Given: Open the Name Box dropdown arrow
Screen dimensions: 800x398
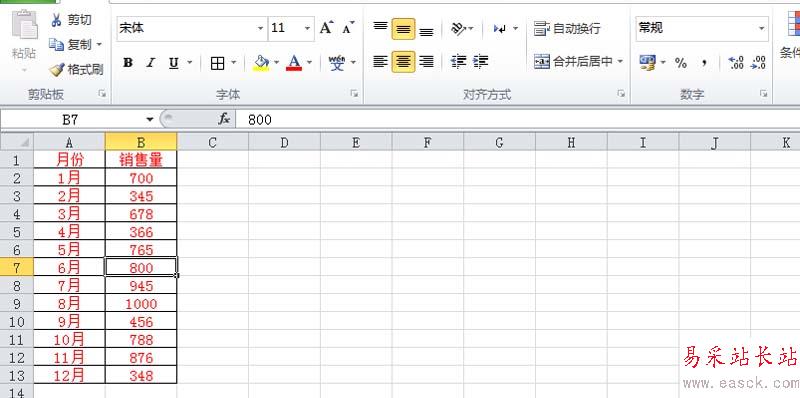Looking at the screenshot, I should pos(149,120).
